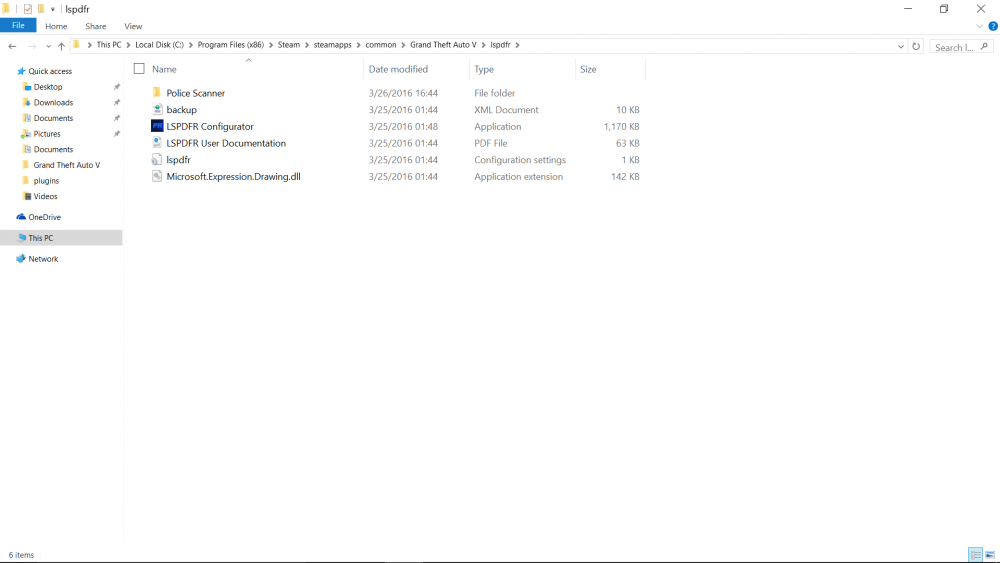1000x563 pixels.
Task: Switch to details view layout icon
Action: (x=974, y=555)
